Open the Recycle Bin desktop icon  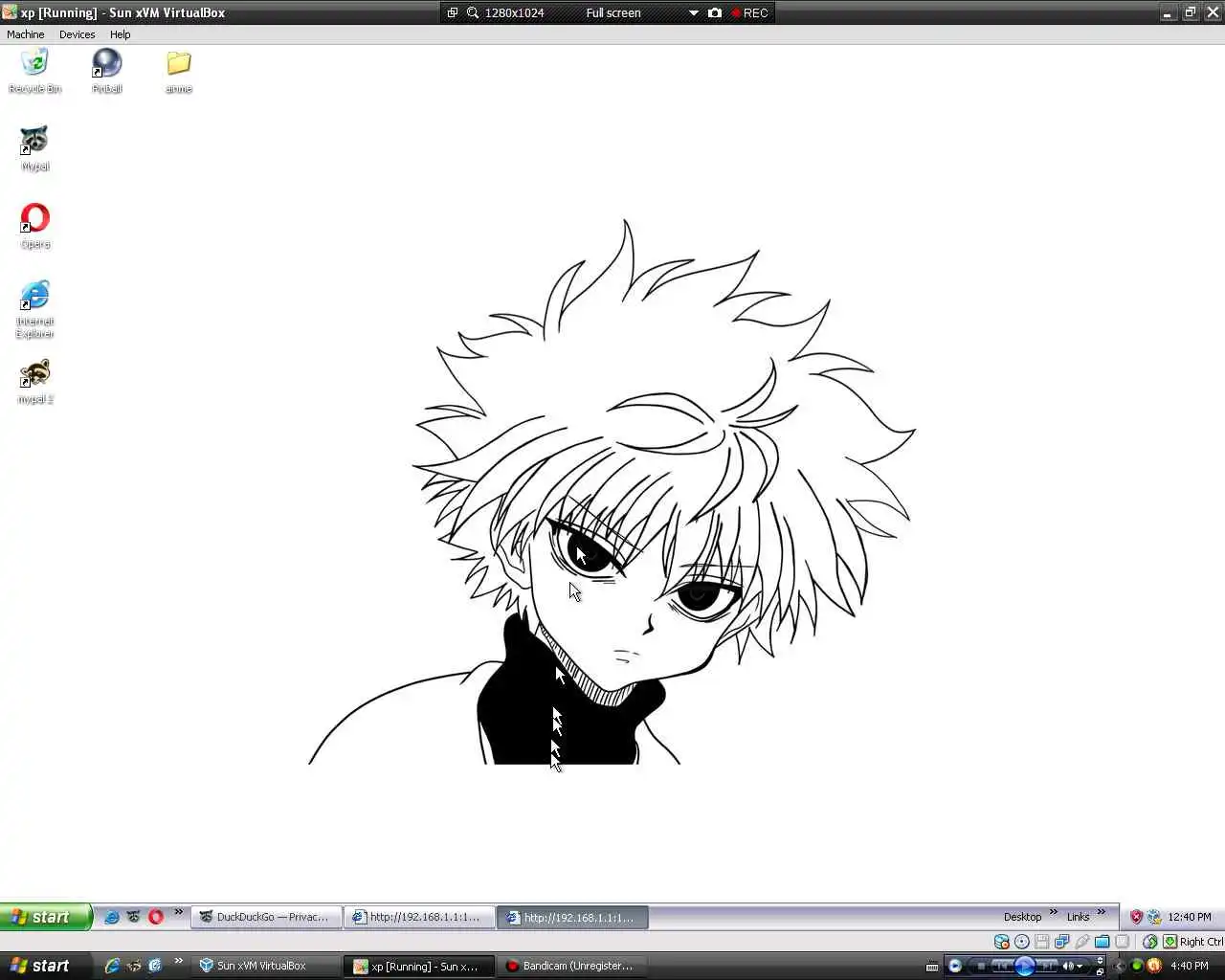tap(34, 72)
